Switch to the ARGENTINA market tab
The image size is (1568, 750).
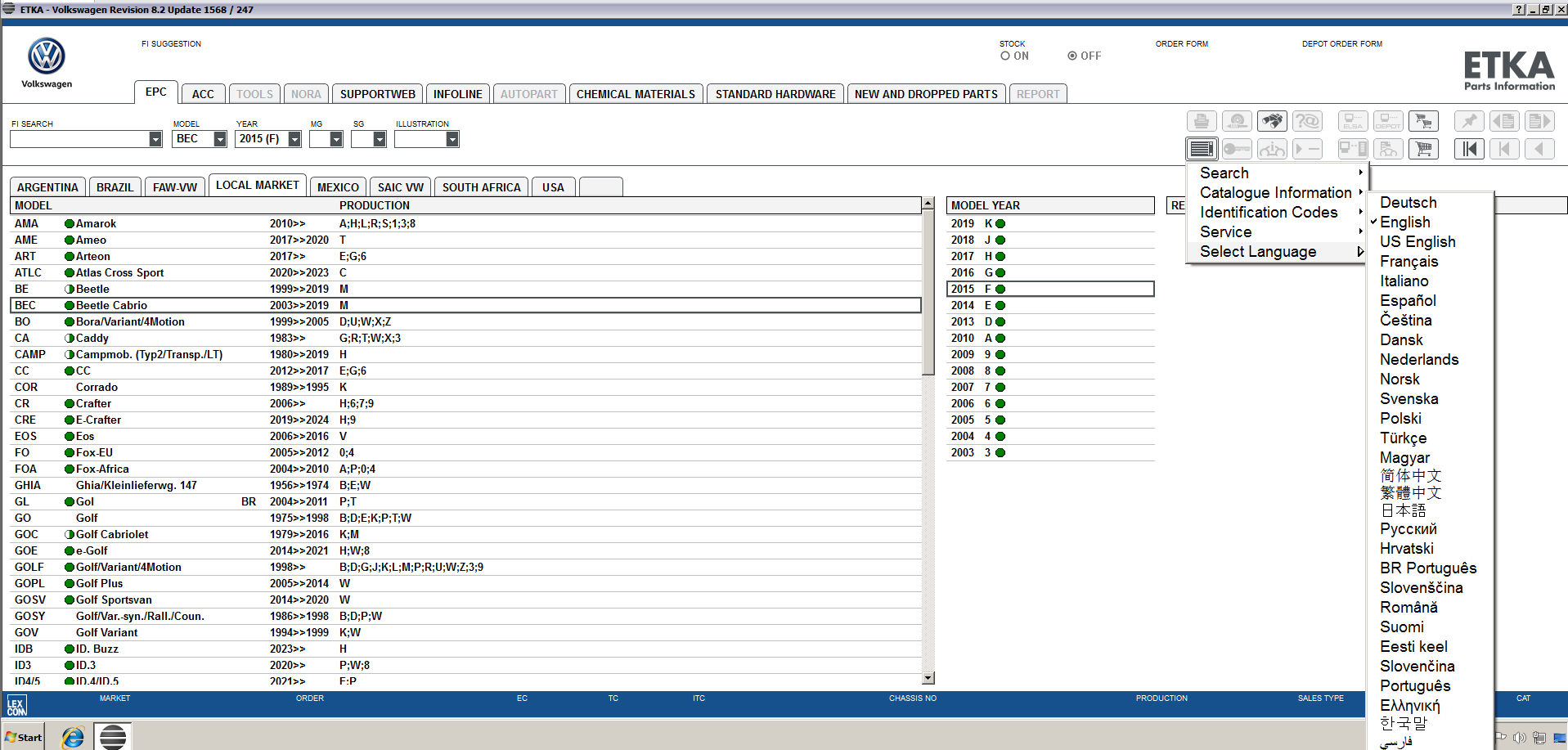(47, 187)
